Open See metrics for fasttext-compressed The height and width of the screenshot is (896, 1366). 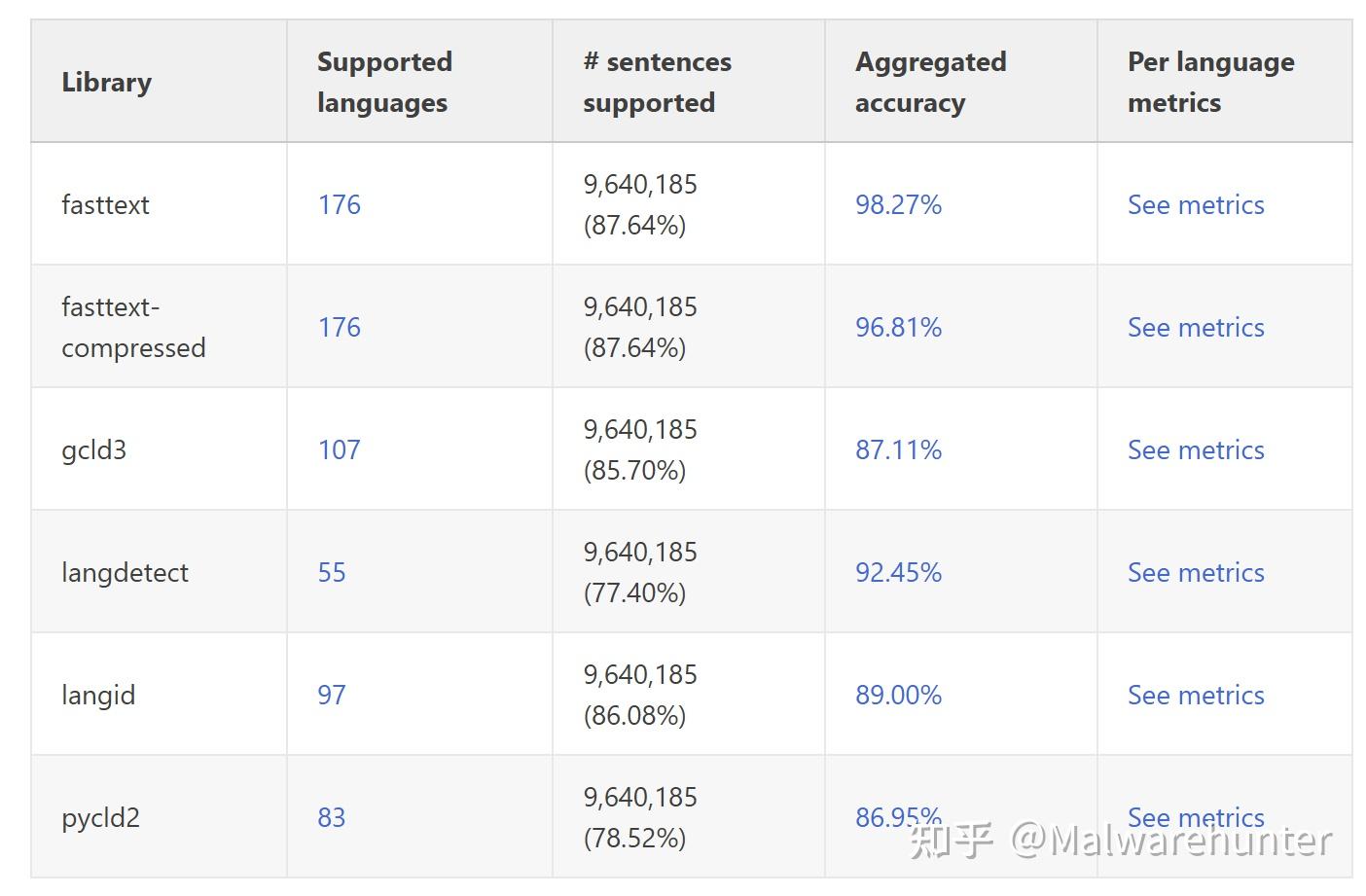pyautogui.click(x=1196, y=327)
